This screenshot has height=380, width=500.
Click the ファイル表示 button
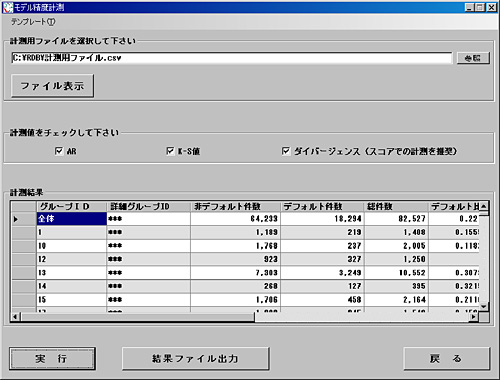click(52, 86)
